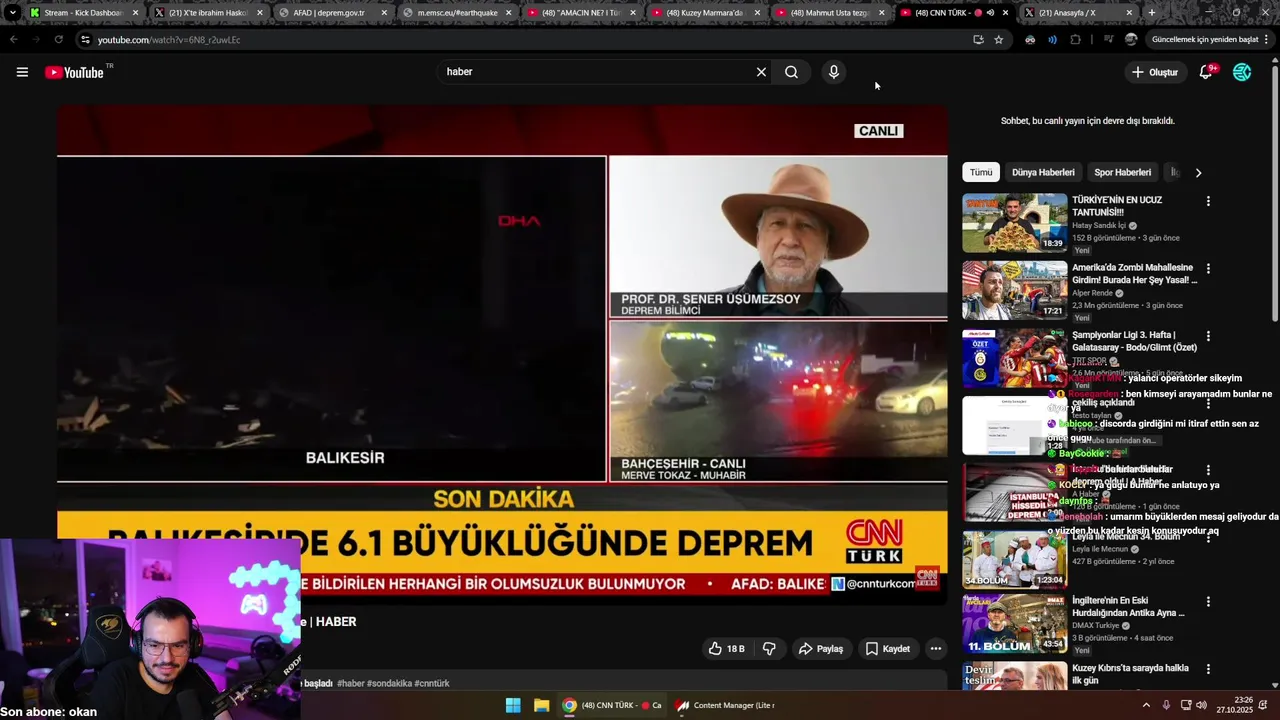The height and width of the screenshot is (720, 1280).
Task: Open the '11. BÖLÜM' DMAX thumbnail
Action: tap(1014, 625)
